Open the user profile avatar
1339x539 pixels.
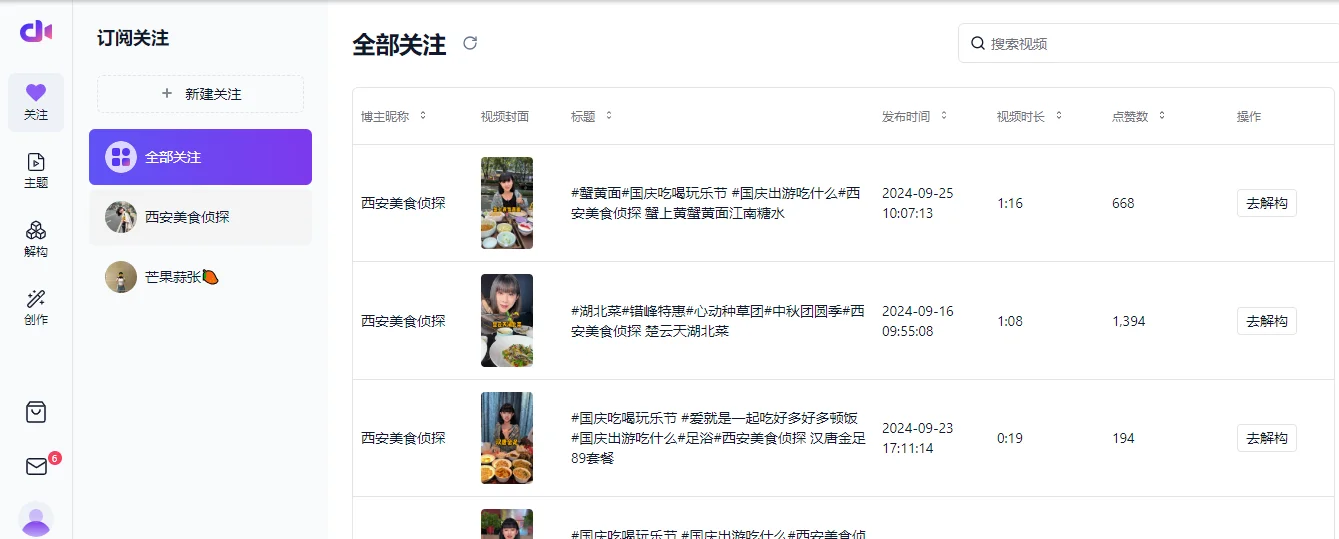pyautogui.click(x=36, y=520)
